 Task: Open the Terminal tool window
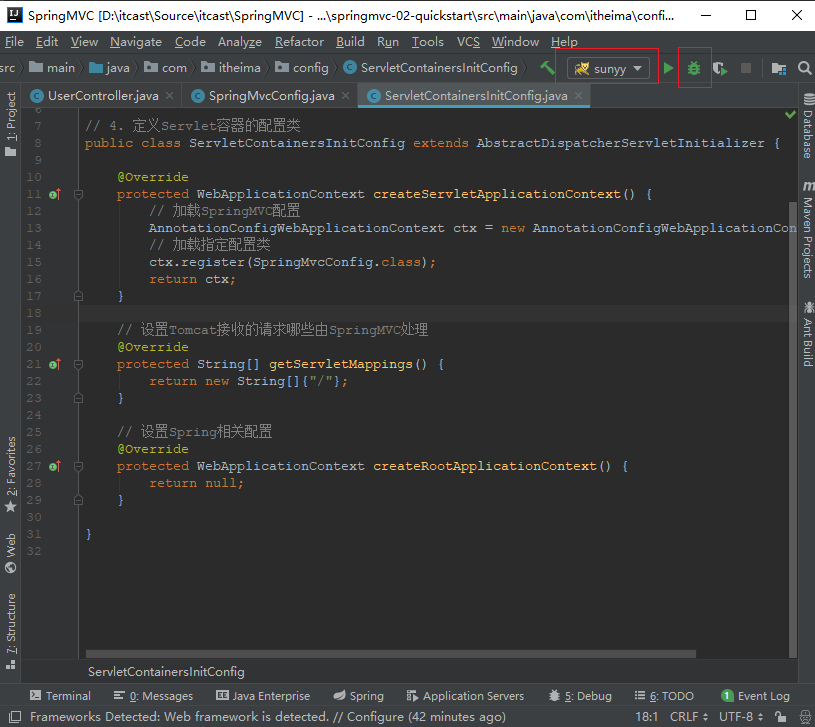coord(60,696)
